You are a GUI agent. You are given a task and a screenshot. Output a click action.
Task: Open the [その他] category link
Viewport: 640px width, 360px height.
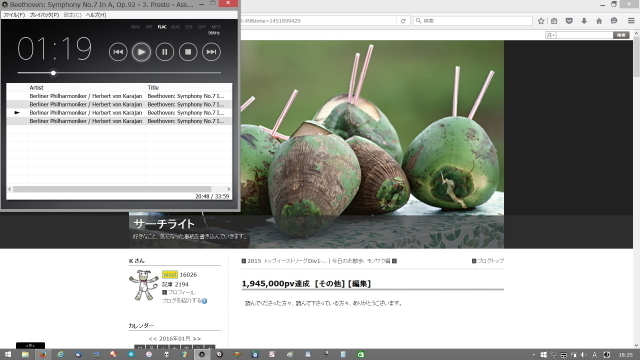[x=330, y=284]
